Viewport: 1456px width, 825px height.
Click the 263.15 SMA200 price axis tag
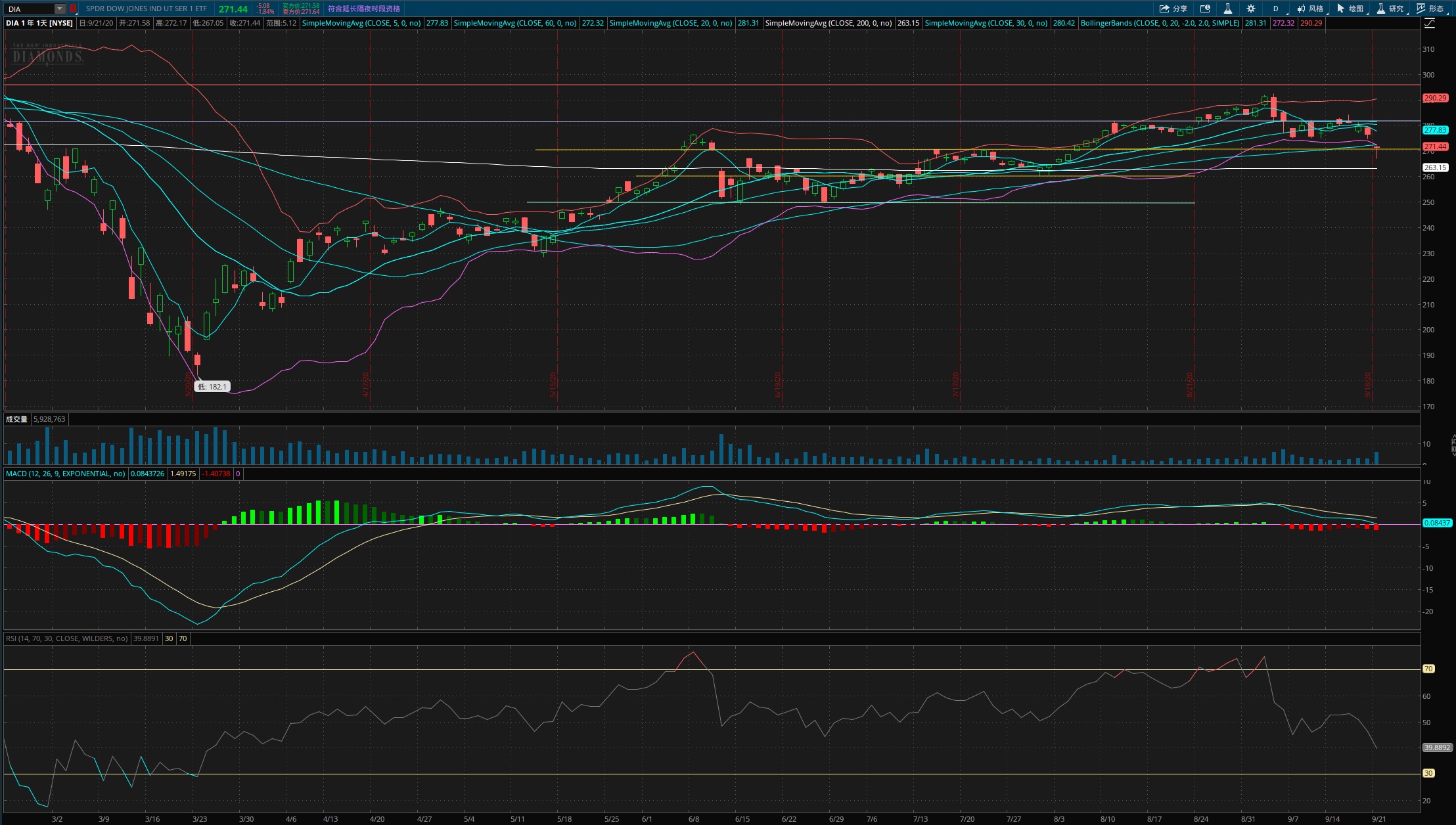[x=1436, y=167]
